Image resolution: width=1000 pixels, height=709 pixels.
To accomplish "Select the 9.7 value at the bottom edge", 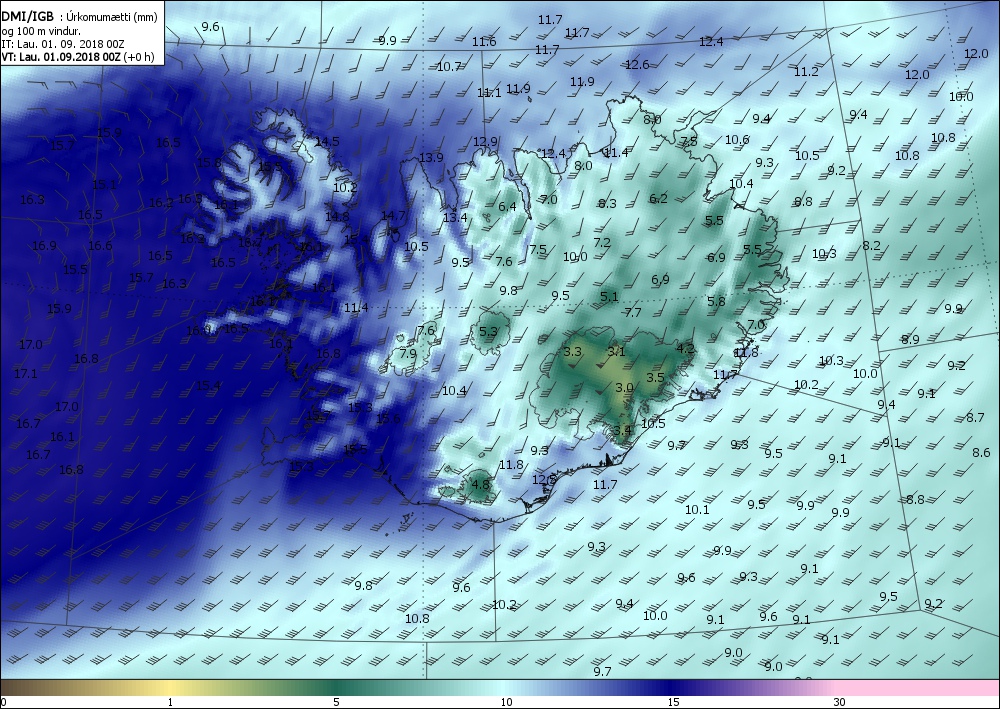I will [x=602, y=671].
